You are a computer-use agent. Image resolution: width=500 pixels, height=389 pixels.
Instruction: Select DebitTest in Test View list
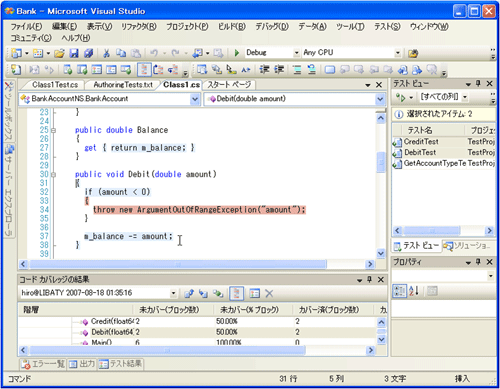click(443, 153)
